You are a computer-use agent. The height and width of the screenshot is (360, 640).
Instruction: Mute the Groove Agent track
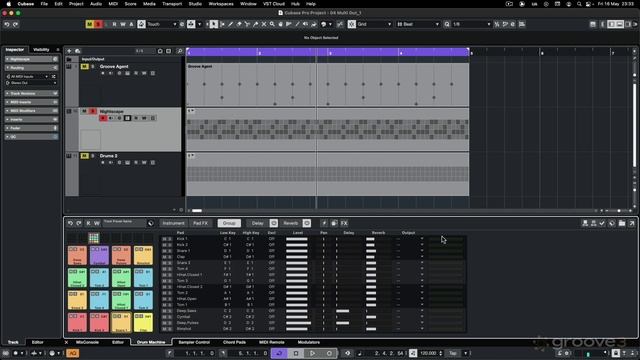84,67
